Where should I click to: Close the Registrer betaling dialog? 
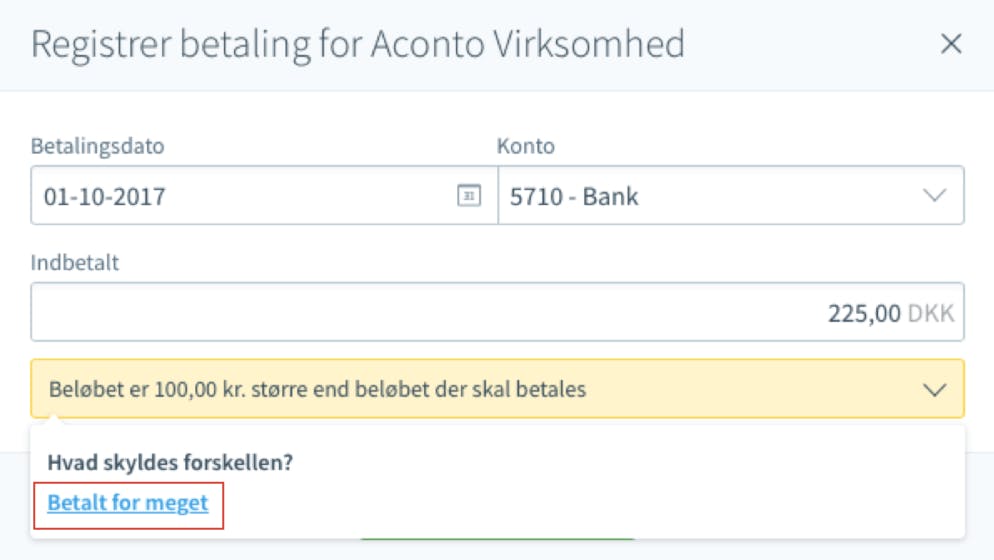[x=951, y=44]
